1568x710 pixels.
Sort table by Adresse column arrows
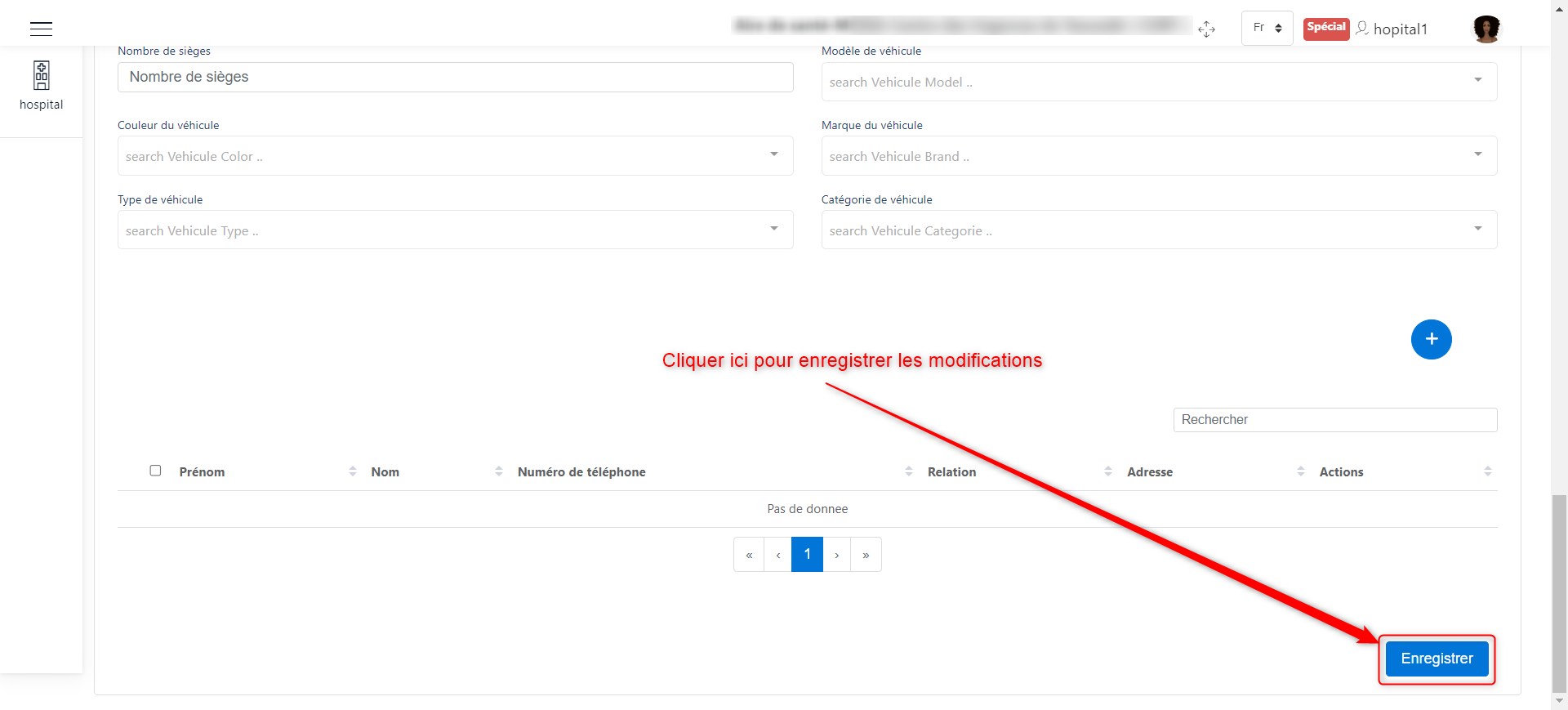coord(1301,471)
